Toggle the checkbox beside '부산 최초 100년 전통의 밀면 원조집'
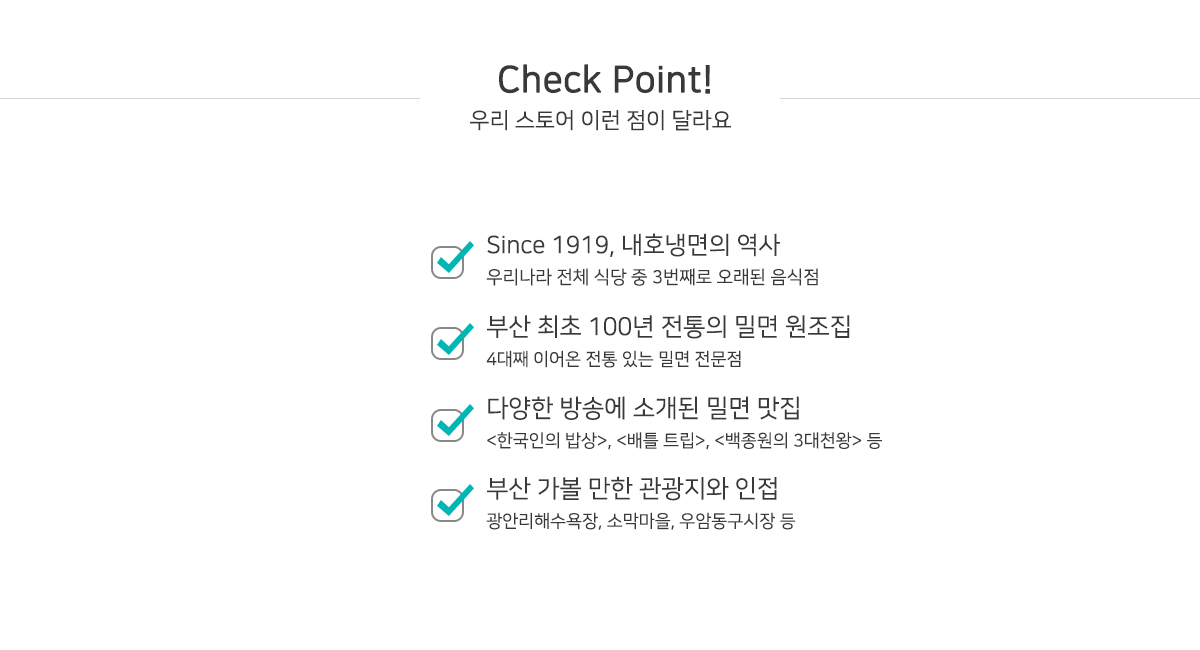Viewport: 1200px width, 650px height. point(448,343)
